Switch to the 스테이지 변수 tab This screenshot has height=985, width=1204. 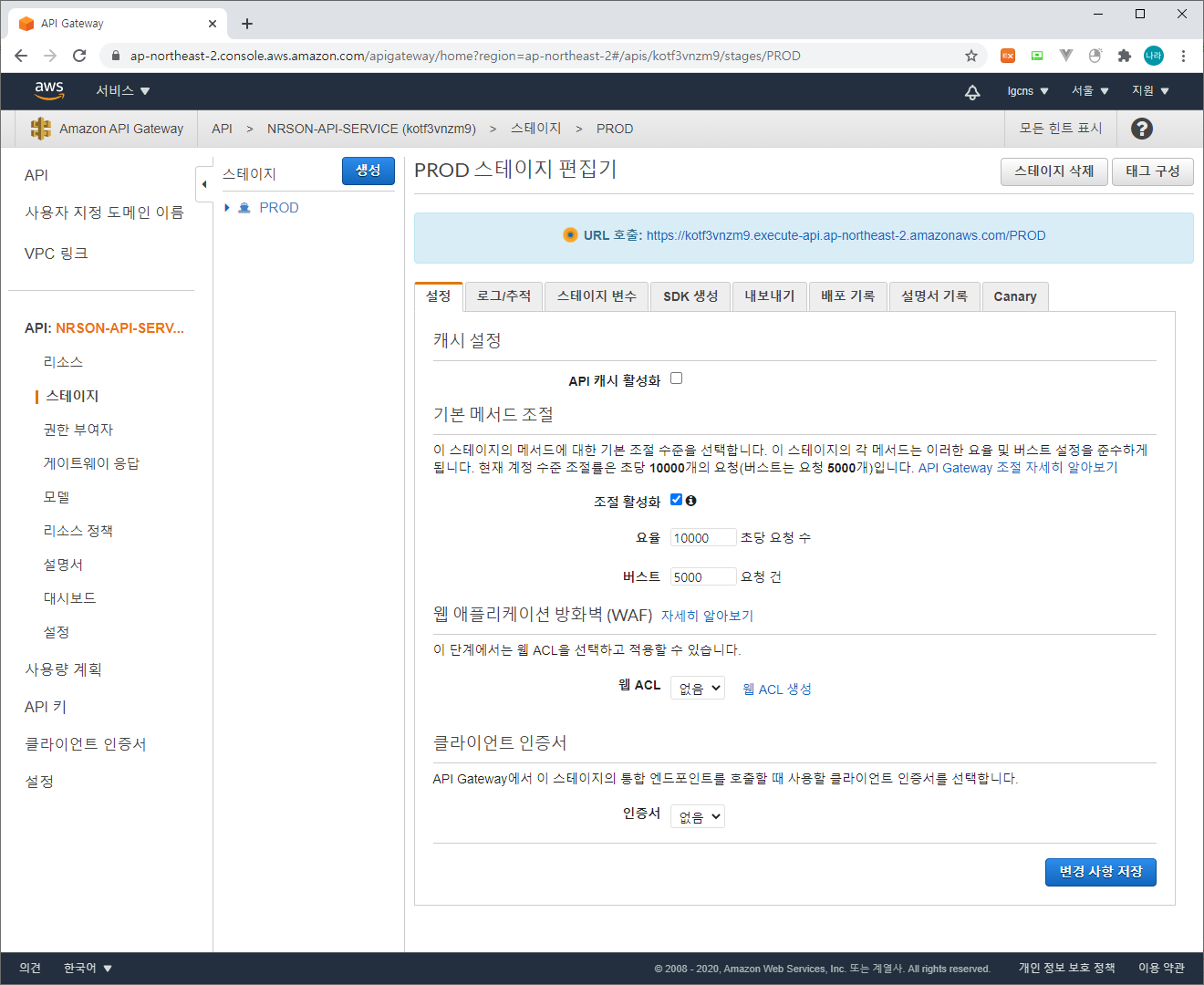(x=597, y=296)
